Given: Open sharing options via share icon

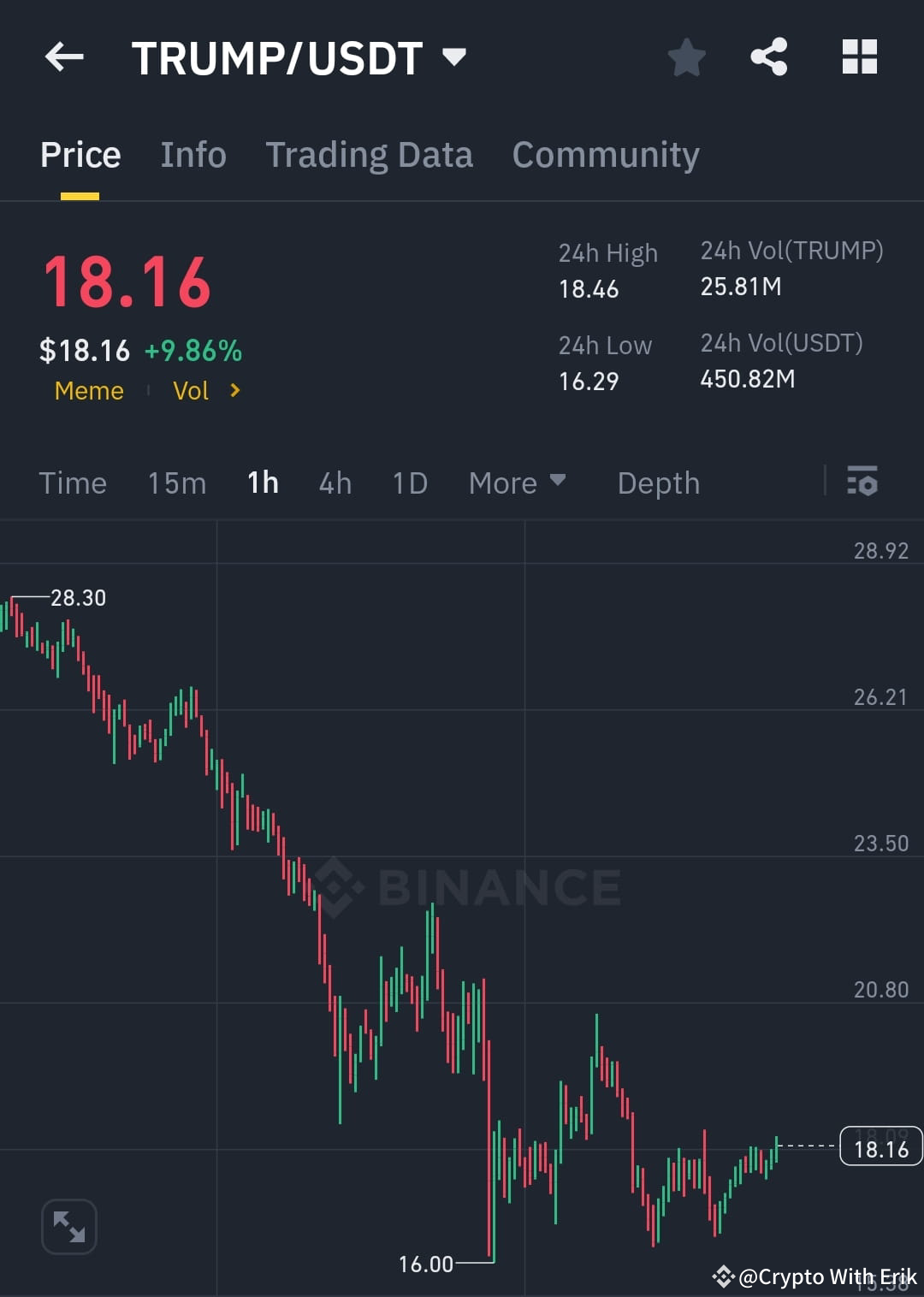Looking at the screenshot, I should (768, 56).
